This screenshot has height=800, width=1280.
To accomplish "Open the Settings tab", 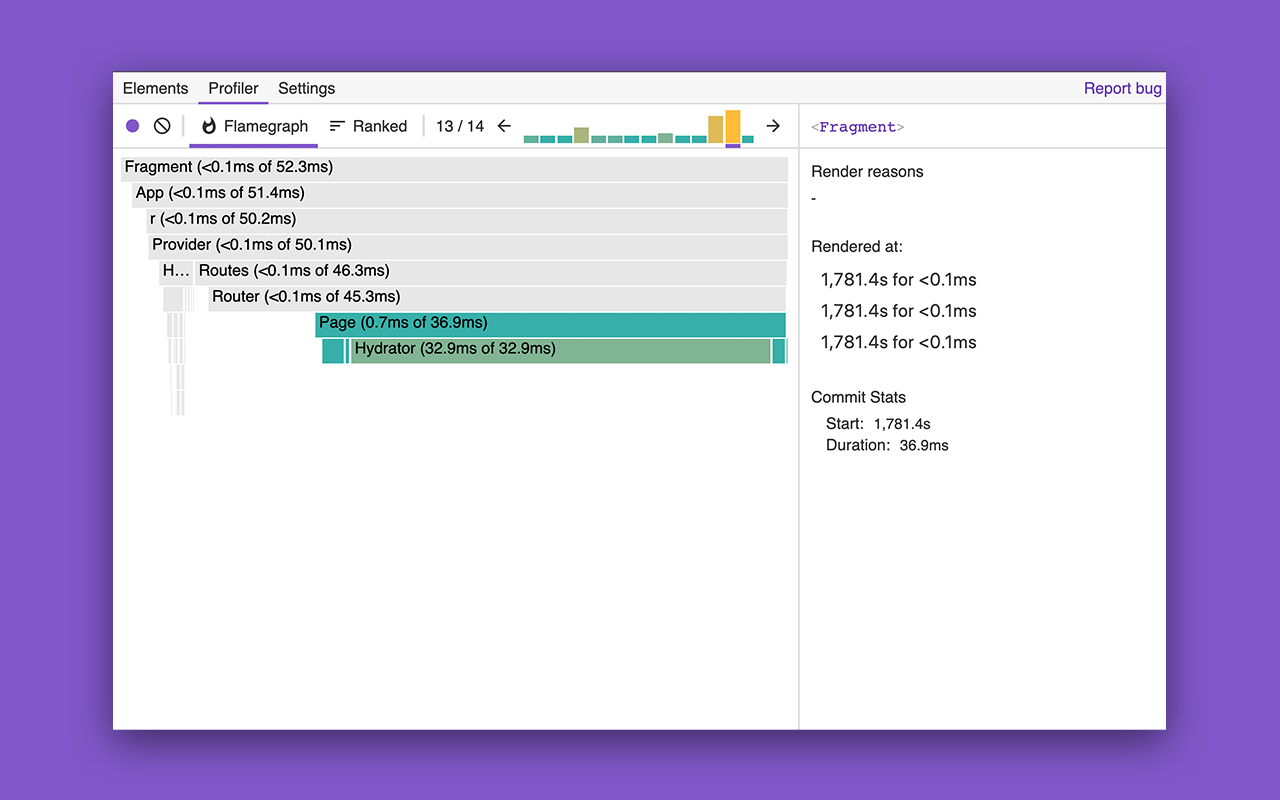I will (306, 88).
